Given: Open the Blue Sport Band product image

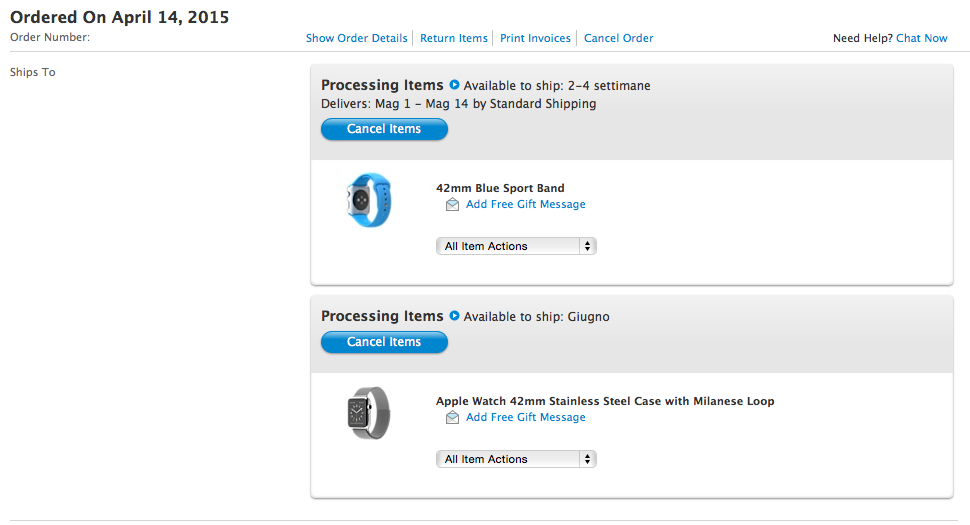Looking at the screenshot, I should click(368, 200).
